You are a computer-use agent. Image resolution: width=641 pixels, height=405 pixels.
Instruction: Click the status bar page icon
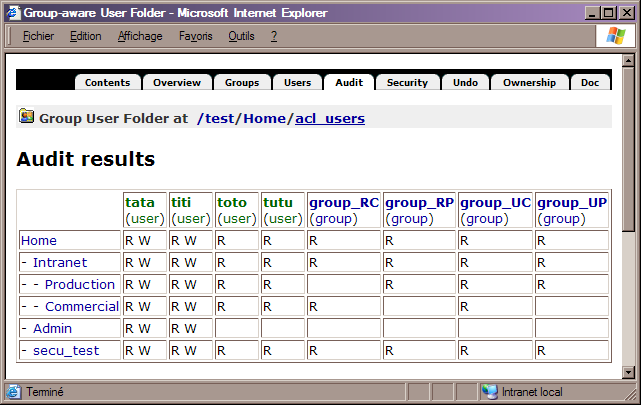tap(14, 392)
